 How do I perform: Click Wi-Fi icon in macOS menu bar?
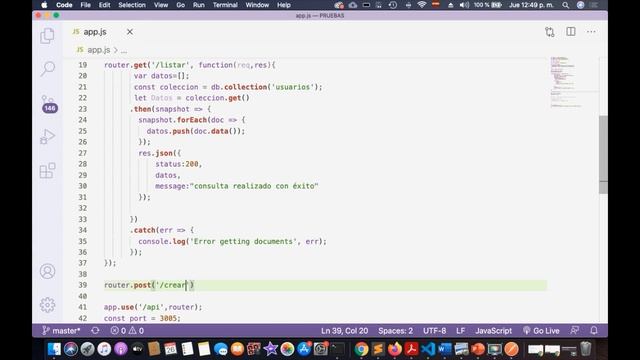(x=422, y=5)
